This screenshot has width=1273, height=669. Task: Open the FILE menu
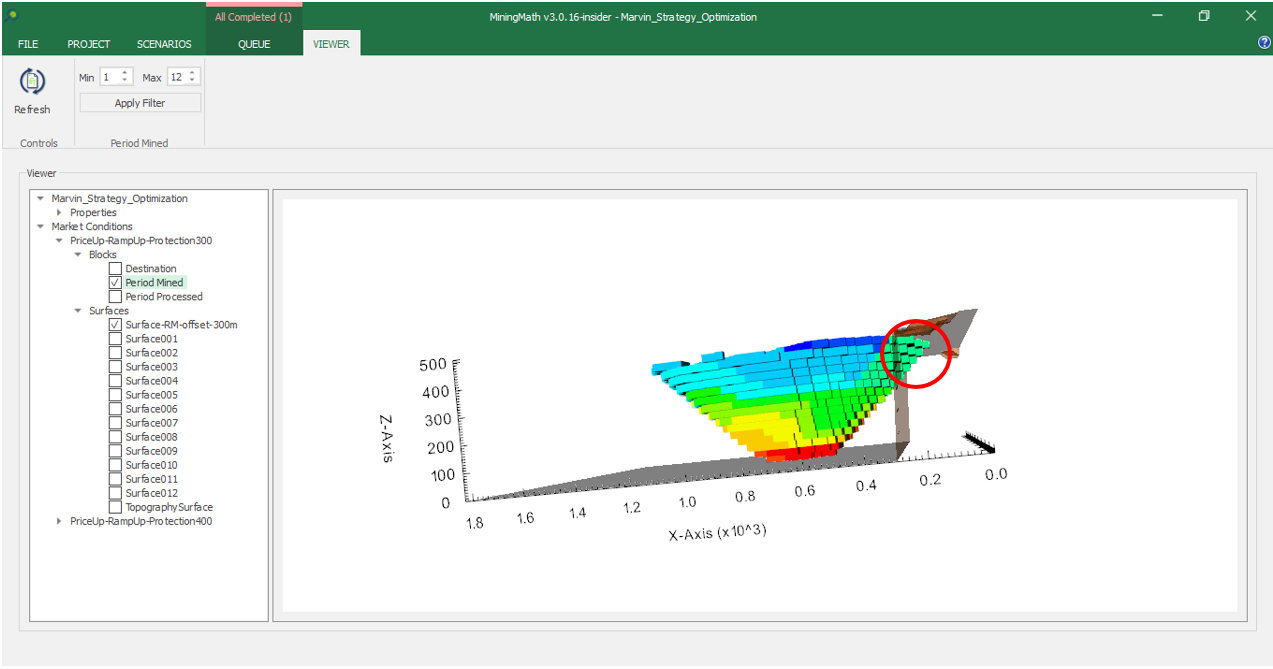(28, 44)
